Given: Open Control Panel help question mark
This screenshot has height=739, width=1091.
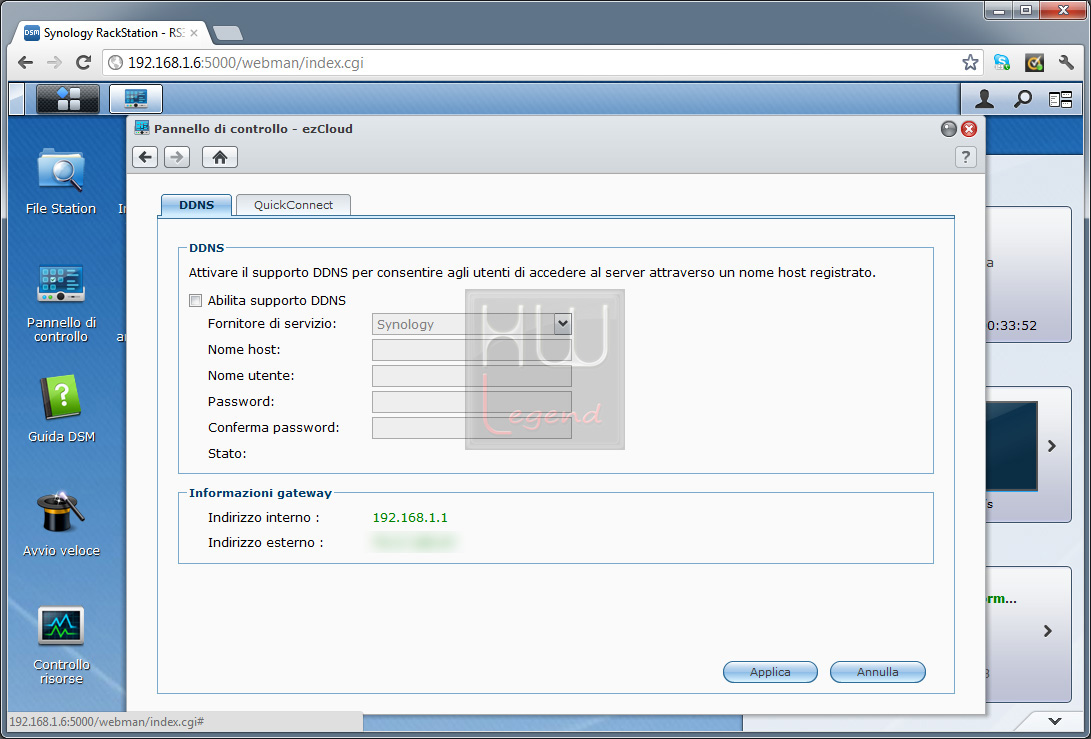Looking at the screenshot, I should click(965, 157).
